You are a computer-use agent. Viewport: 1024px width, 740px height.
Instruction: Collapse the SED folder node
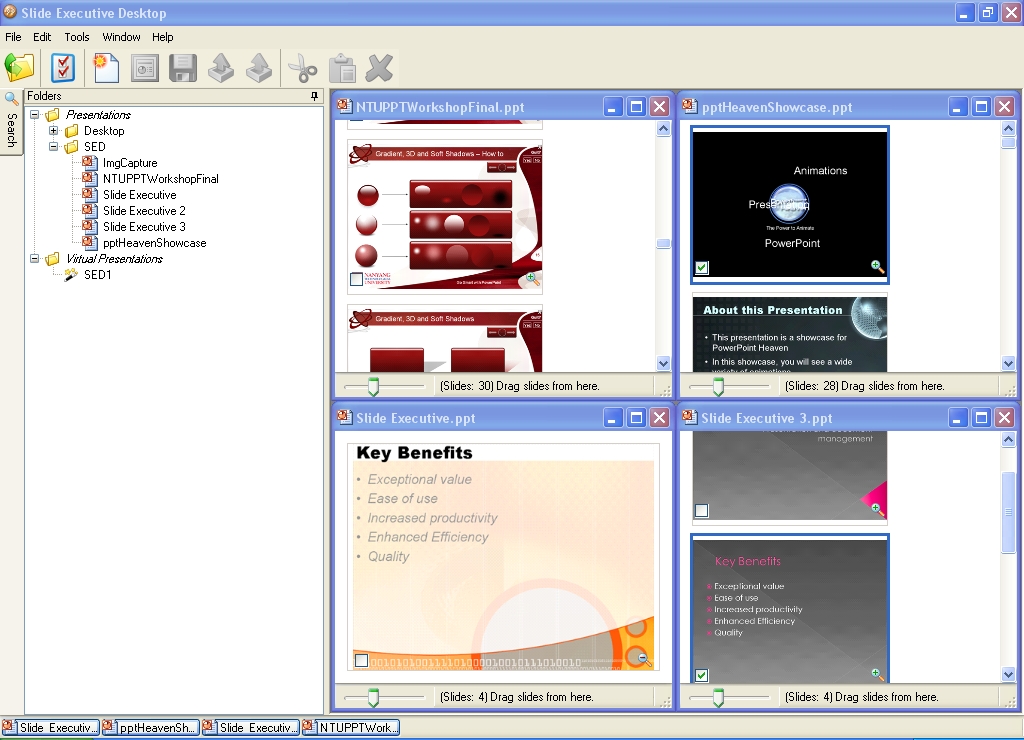pyautogui.click(x=54, y=146)
